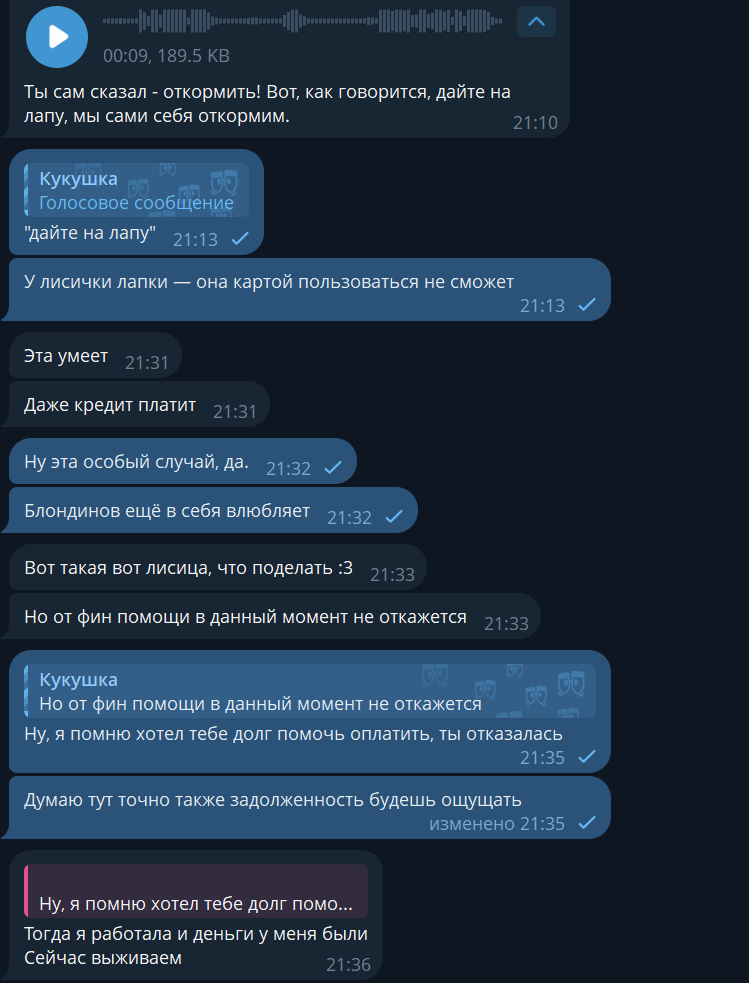This screenshot has height=983, width=749.
Task: Click the checkmark on the edited "изменено 21:35" message
Action: pyautogui.click(x=587, y=823)
